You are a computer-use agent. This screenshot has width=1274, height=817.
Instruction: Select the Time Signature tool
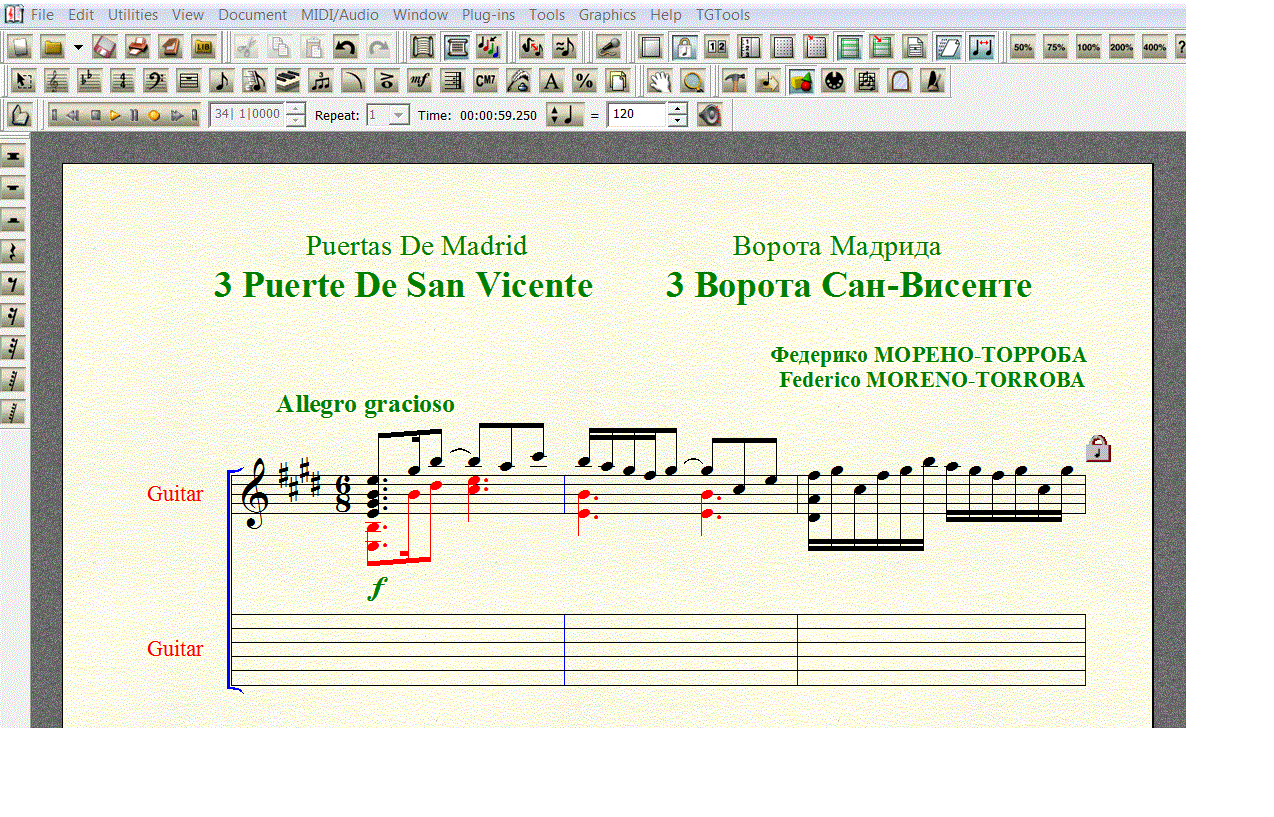[x=123, y=80]
